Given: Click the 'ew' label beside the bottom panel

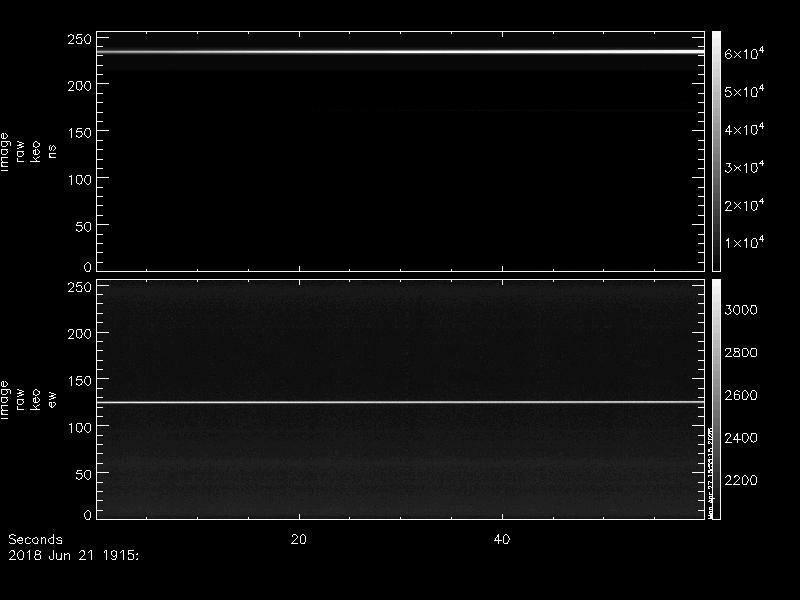Looking at the screenshot, I should tap(52, 399).
